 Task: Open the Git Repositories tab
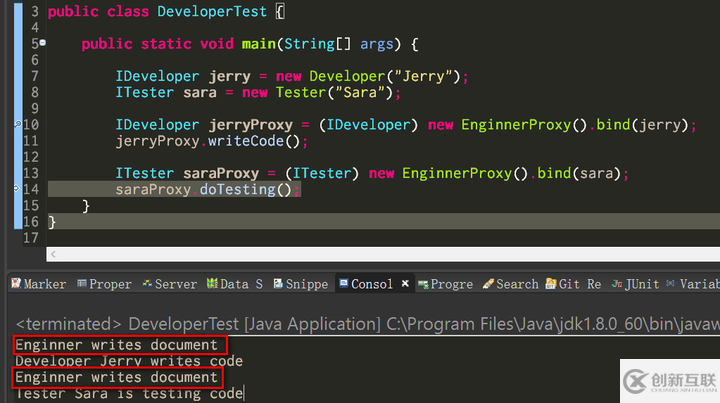pos(573,284)
